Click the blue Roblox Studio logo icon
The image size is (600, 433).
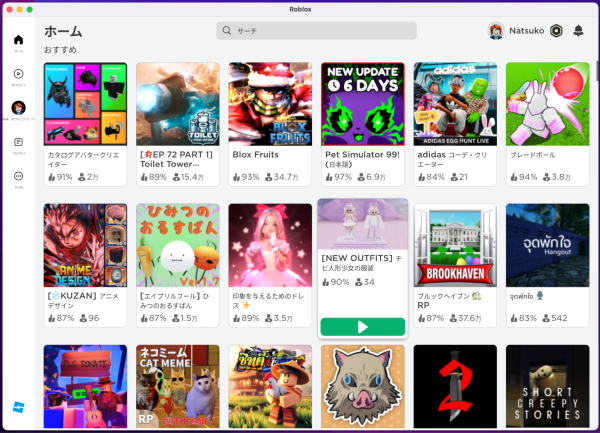point(18,407)
